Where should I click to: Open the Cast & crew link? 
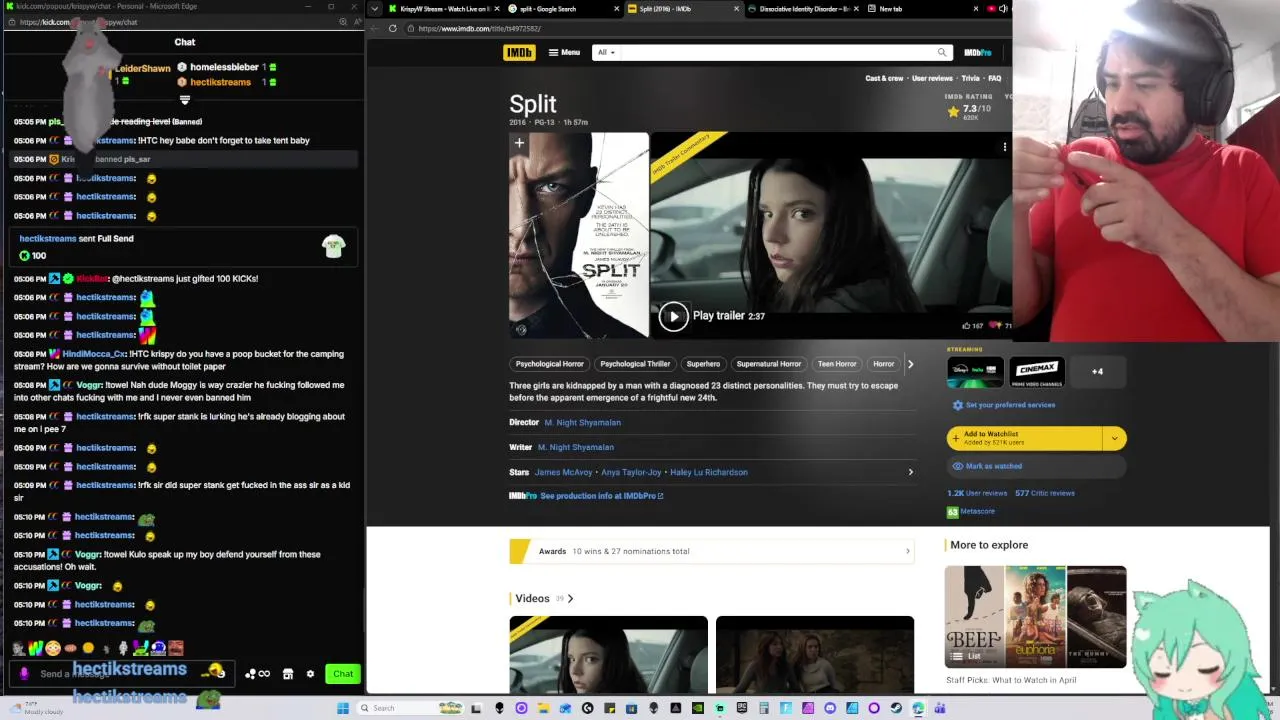point(884,78)
